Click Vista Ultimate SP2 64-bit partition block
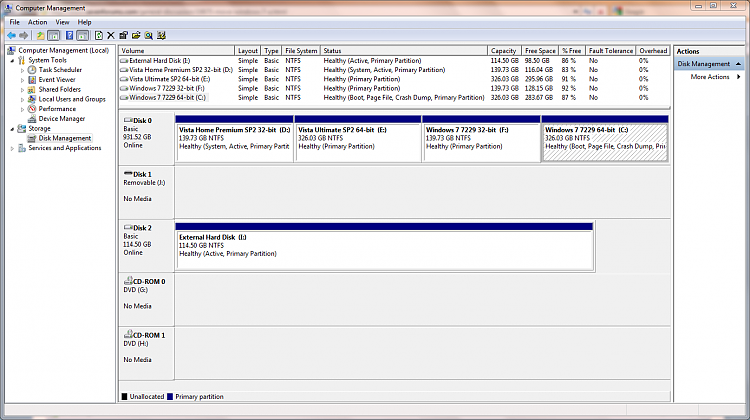The width and height of the screenshot is (750, 420). [x=358, y=139]
